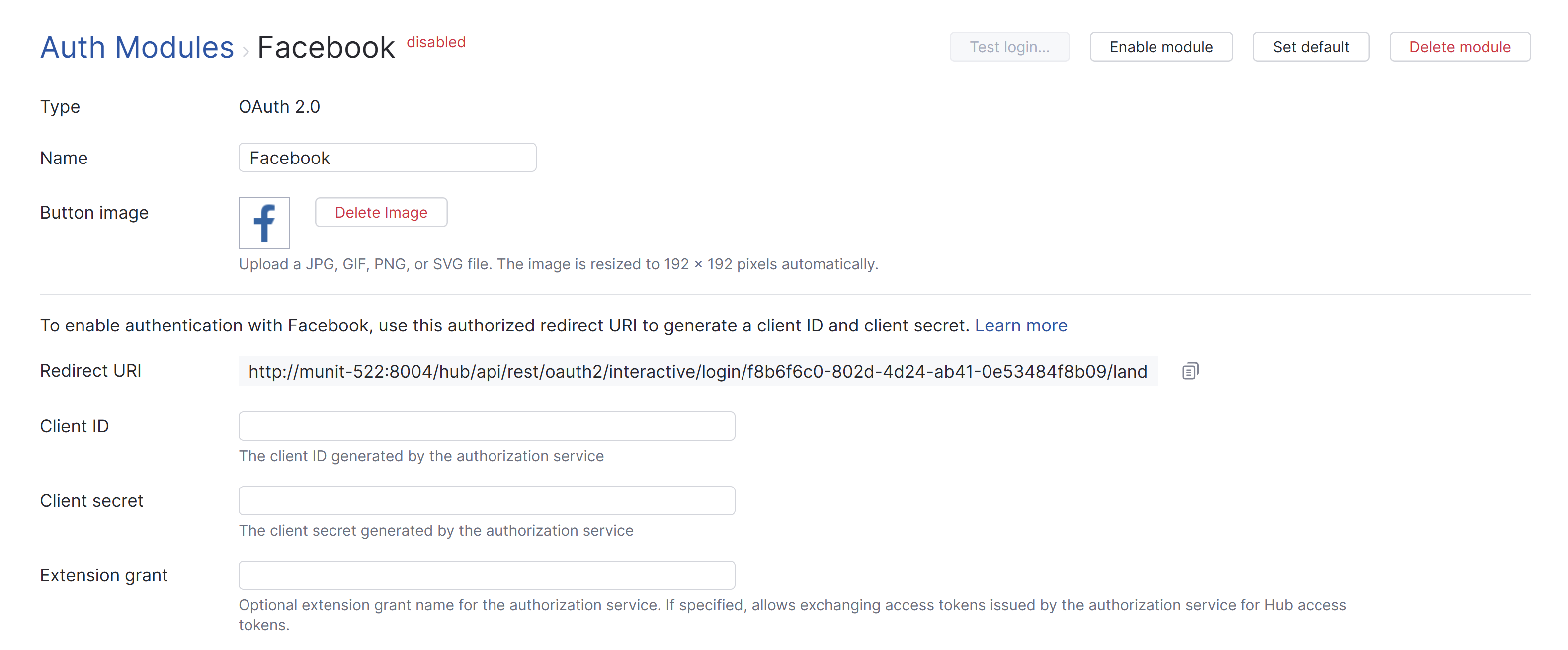Click the Redirect URI URL text

coord(698,371)
